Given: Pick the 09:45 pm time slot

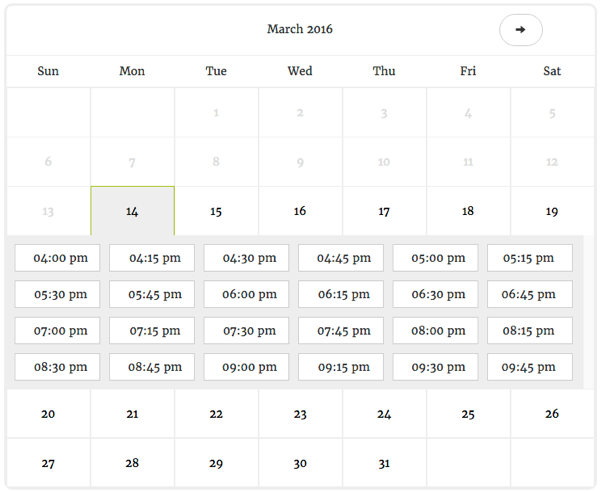Looking at the screenshot, I should pyautogui.click(x=529, y=367).
